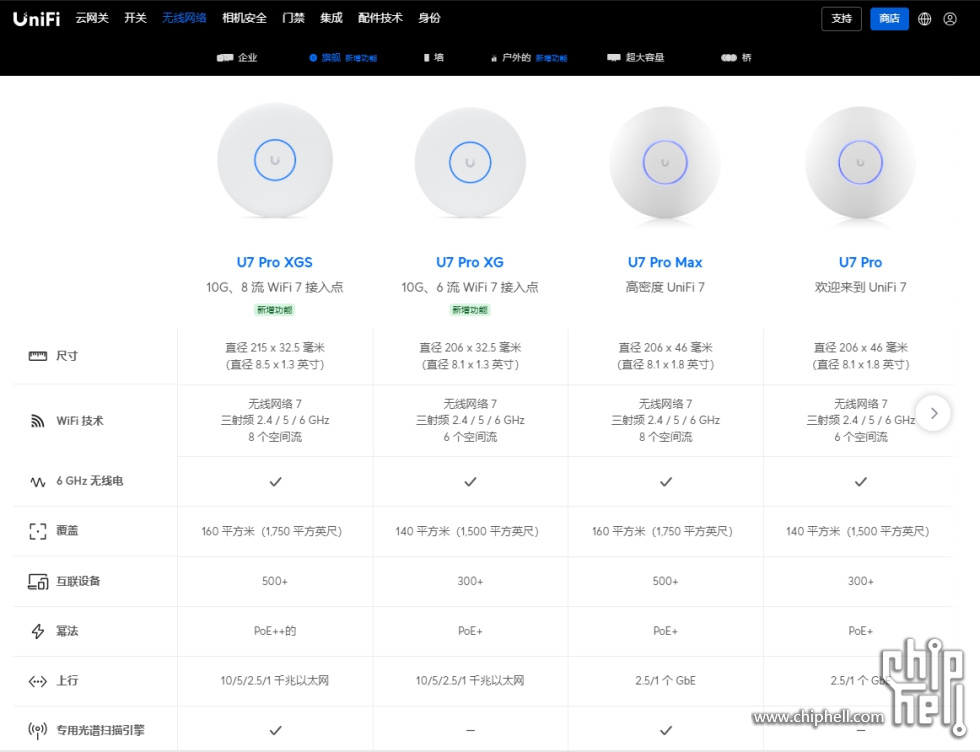Click the 10G、8 流 WiFi 7 接入点 subtitle

point(274,288)
